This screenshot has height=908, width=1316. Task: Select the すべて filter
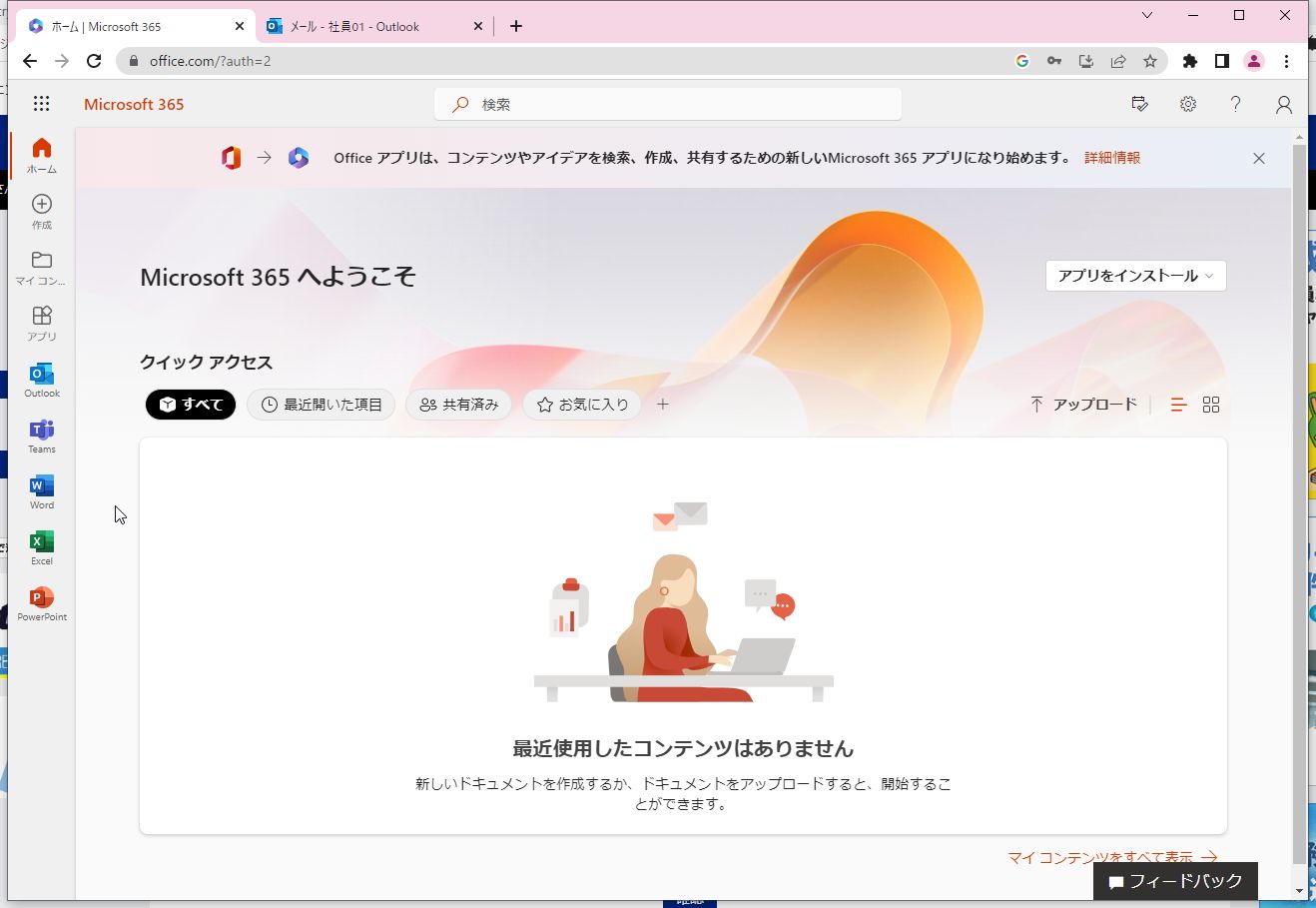[x=191, y=405]
